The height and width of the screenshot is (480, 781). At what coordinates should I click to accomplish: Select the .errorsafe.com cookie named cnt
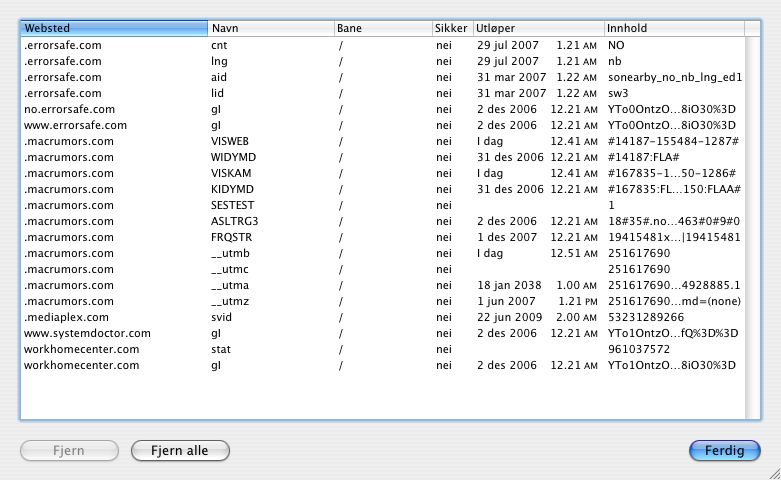pyautogui.click(x=383, y=45)
